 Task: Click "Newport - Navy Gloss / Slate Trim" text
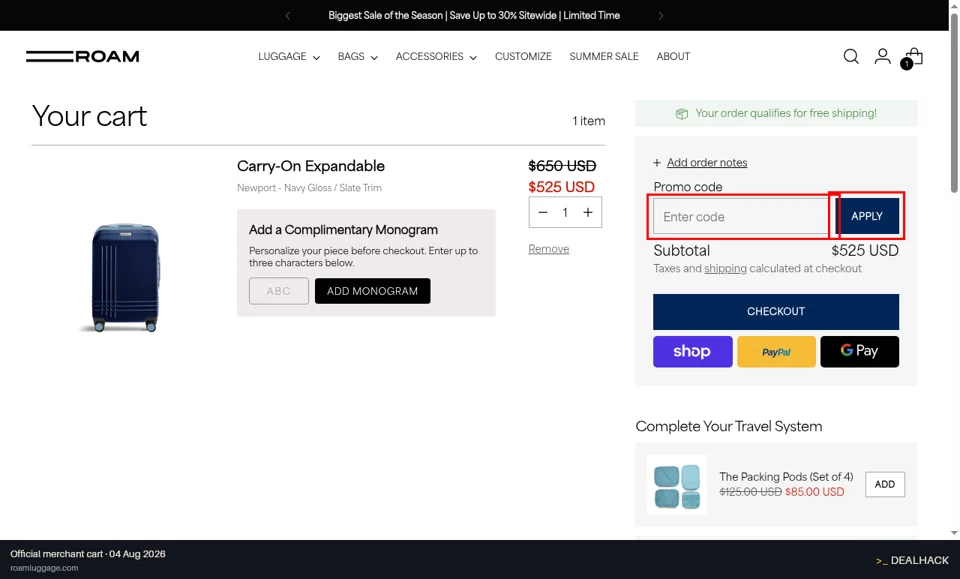tap(309, 188)
